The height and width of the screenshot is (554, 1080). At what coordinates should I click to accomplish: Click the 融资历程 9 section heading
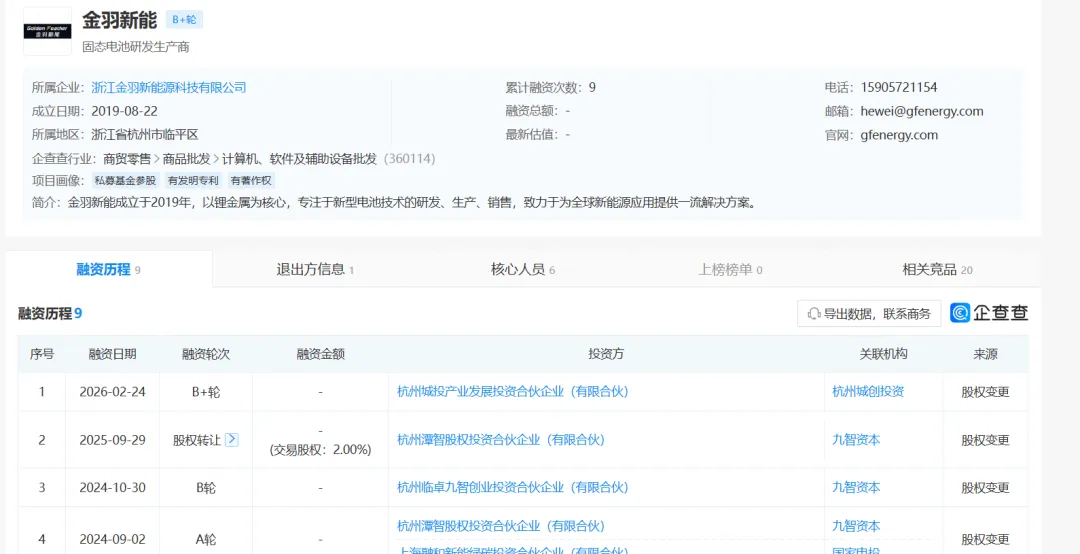point(50,314)
